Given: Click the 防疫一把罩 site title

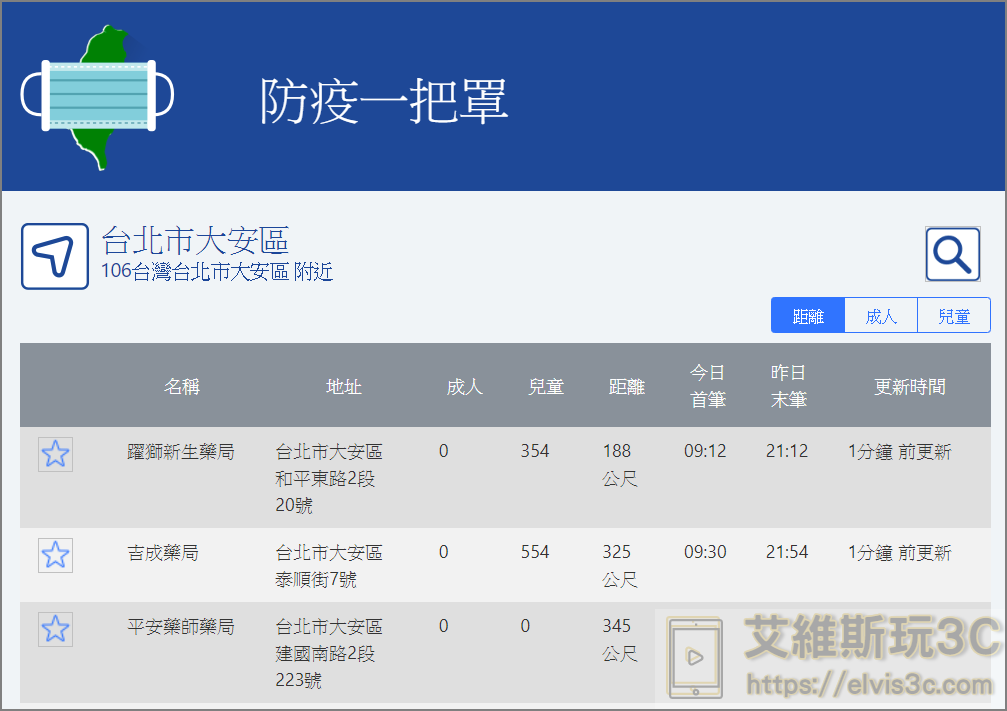Looking at the screenshot, I should click(x=384, y=101).
